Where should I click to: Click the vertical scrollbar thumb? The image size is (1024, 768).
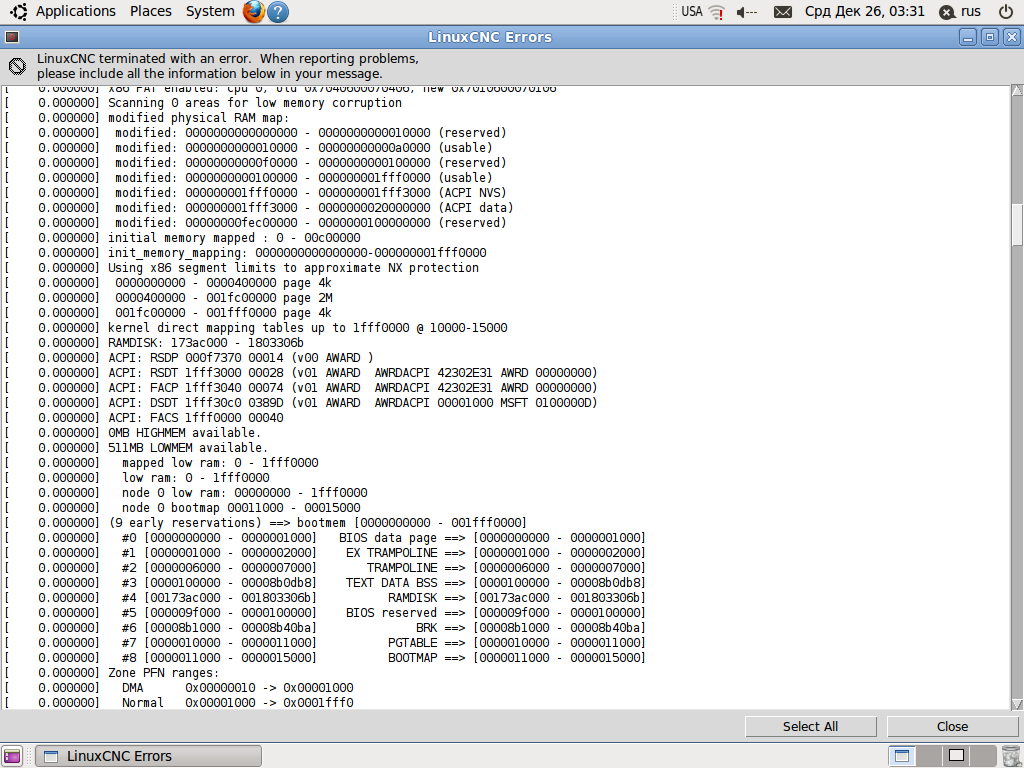pos(1017,224)
